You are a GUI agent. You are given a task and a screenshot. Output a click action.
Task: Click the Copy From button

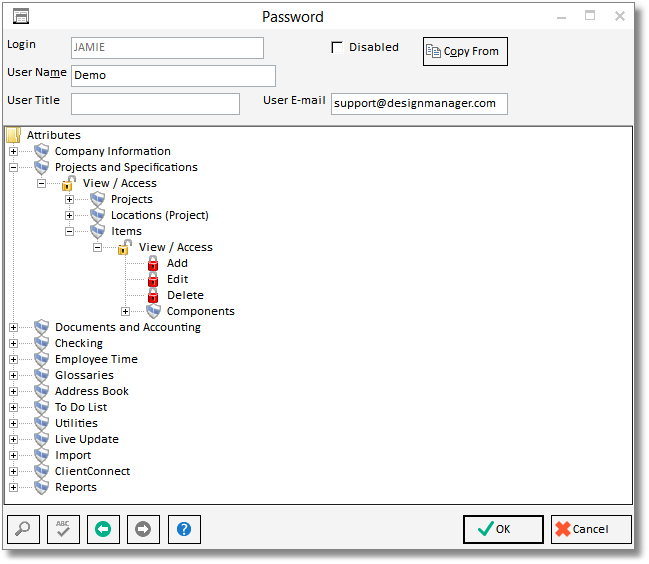pyautogui.click(x=465, y=51)
